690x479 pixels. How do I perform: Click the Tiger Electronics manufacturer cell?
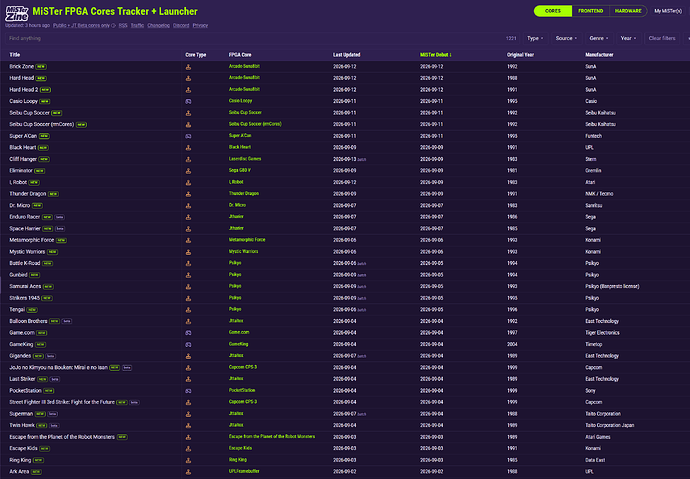(x=602, y=333)
